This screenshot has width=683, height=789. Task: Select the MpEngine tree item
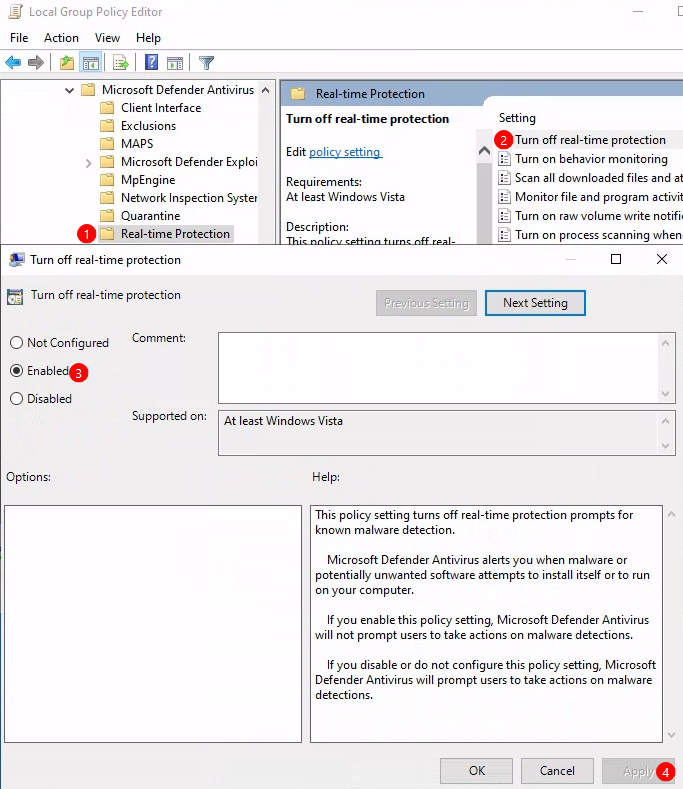(148, 180)
